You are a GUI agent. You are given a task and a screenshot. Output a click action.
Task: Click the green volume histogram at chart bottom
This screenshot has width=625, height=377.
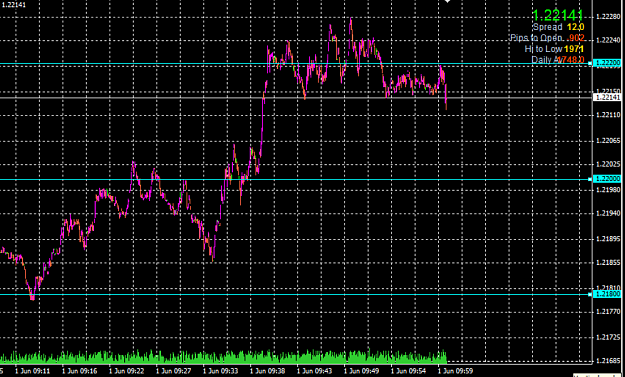coord(223,357)
